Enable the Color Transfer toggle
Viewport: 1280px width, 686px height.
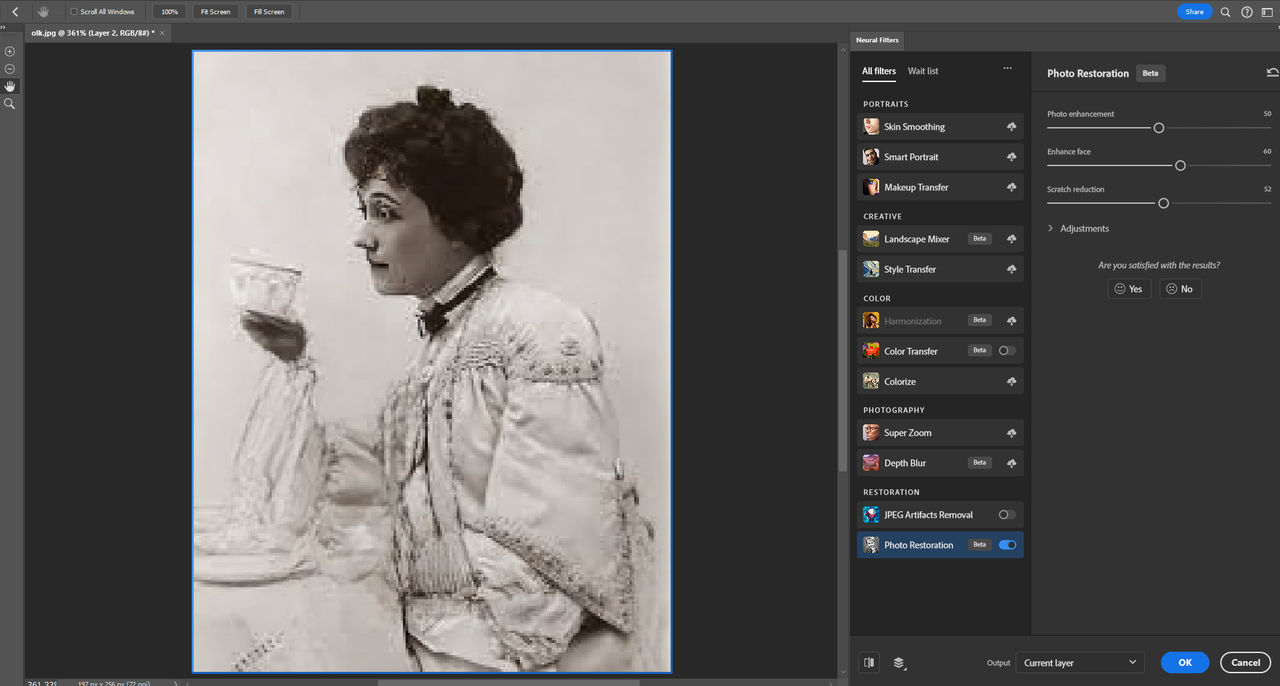coord(1007,351)
